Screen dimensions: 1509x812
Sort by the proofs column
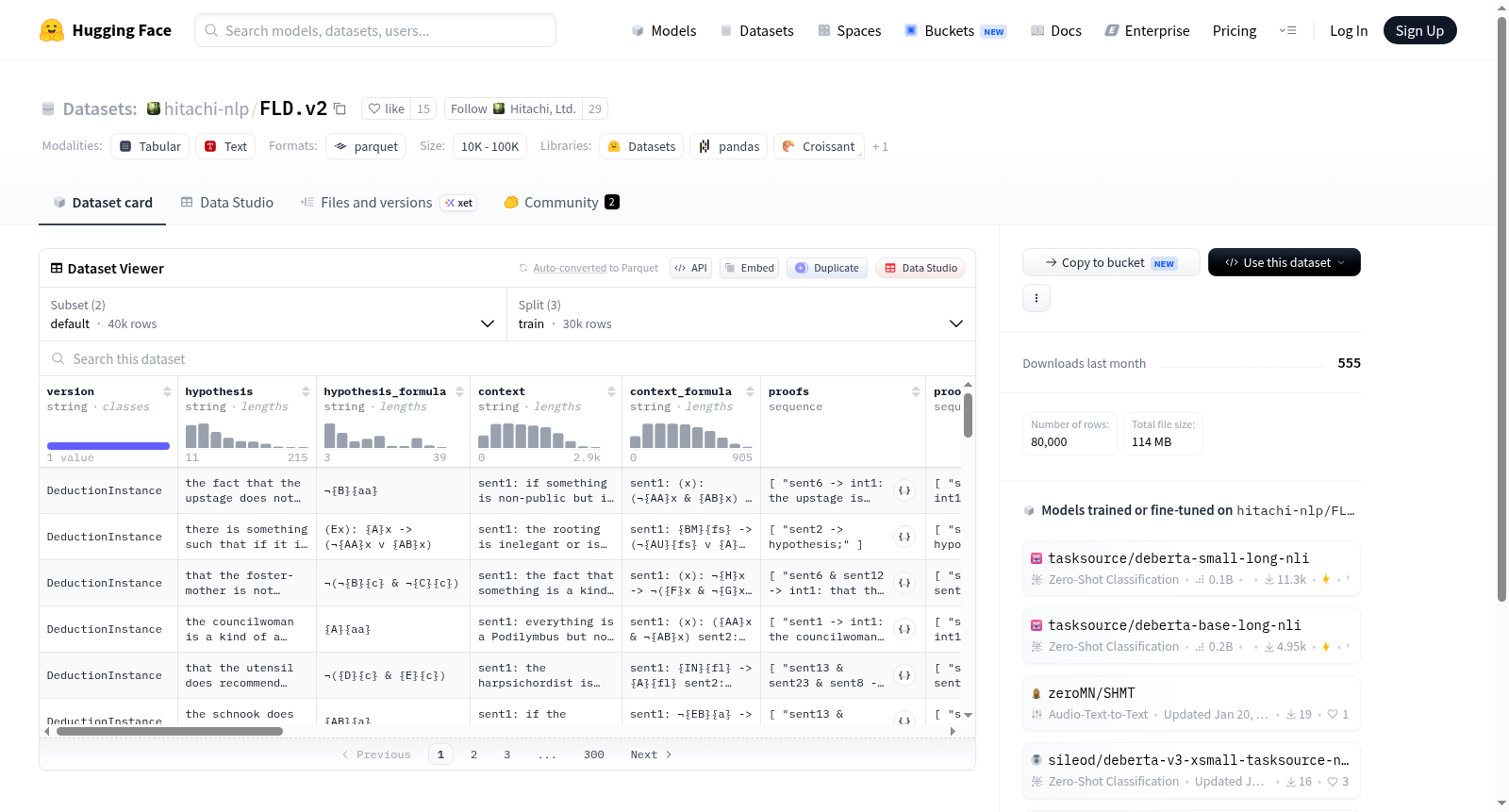916,391
